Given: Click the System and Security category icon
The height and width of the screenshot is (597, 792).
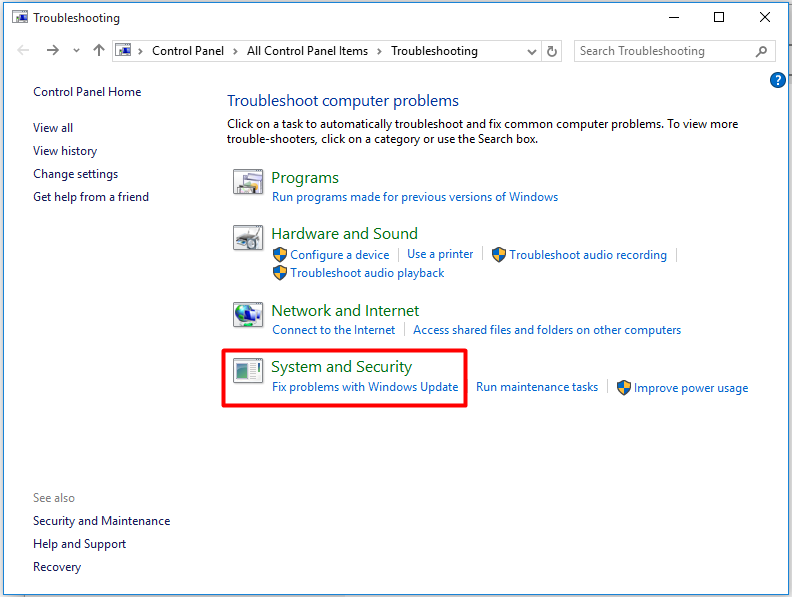Looking at the screenshot, I should 248,371.
